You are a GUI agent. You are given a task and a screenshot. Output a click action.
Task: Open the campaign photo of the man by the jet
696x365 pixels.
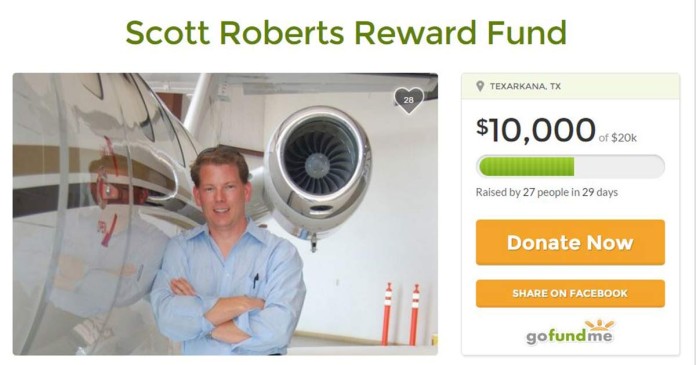click(225, 214)
